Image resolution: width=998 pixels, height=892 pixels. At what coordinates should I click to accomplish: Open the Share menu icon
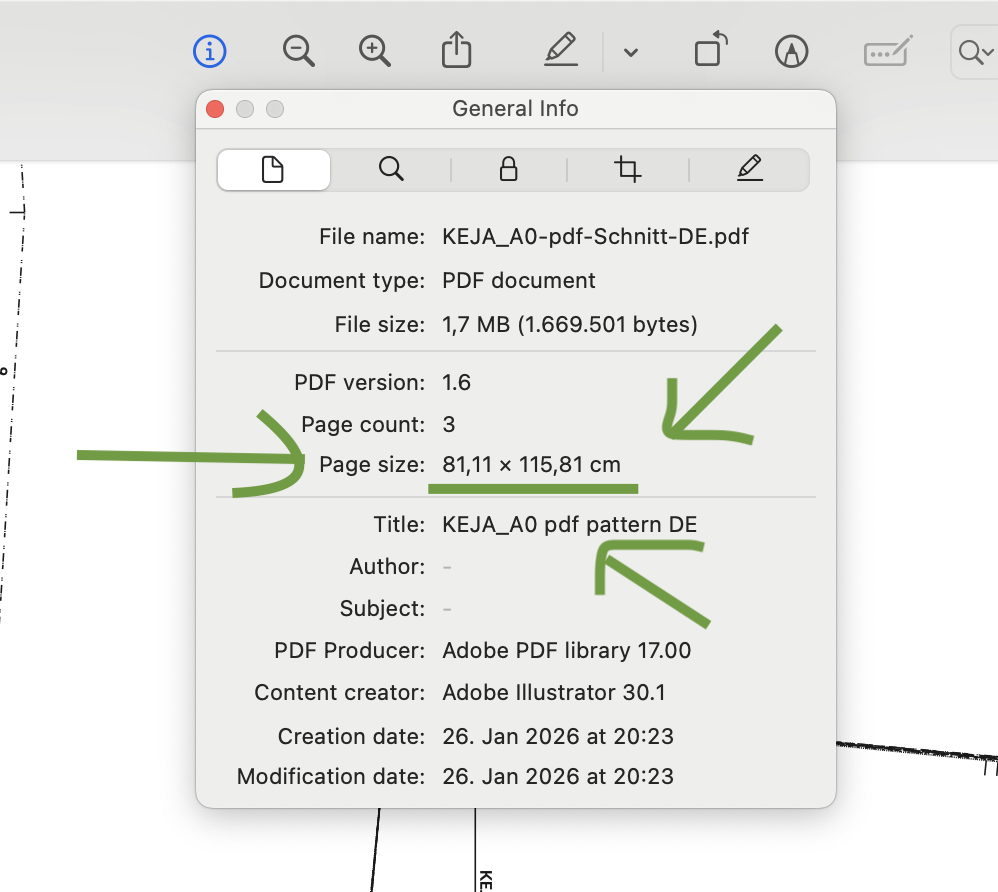pos(456,51)
